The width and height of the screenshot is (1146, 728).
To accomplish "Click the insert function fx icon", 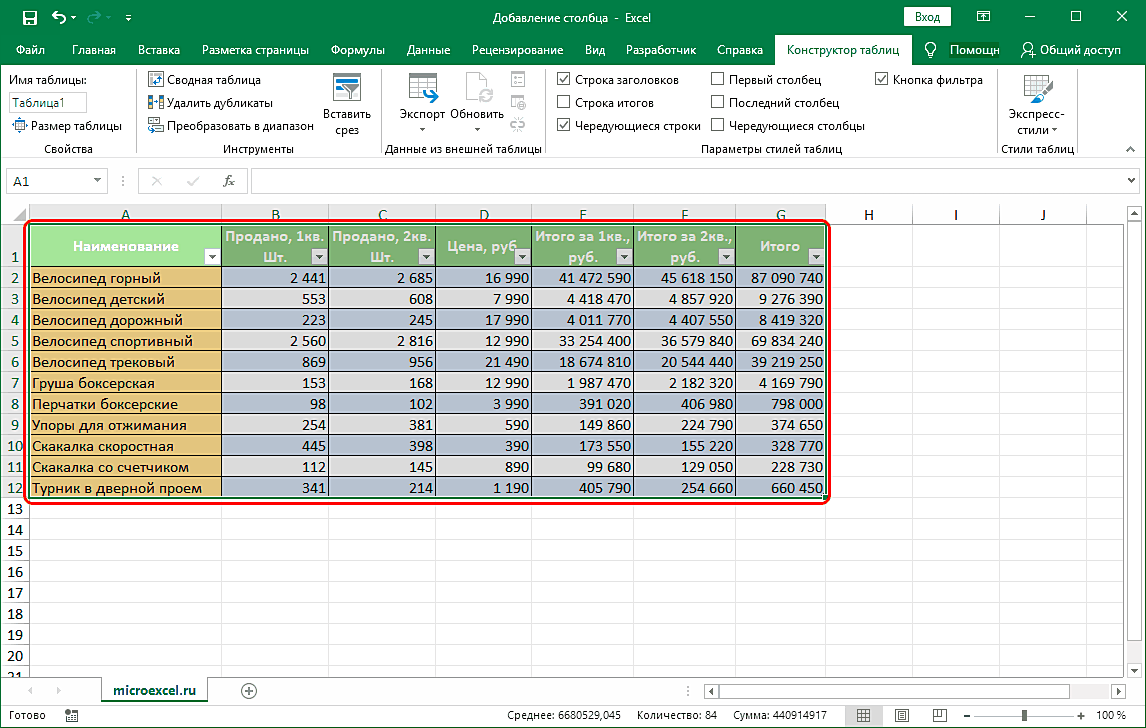I will (x=229, y=181).
